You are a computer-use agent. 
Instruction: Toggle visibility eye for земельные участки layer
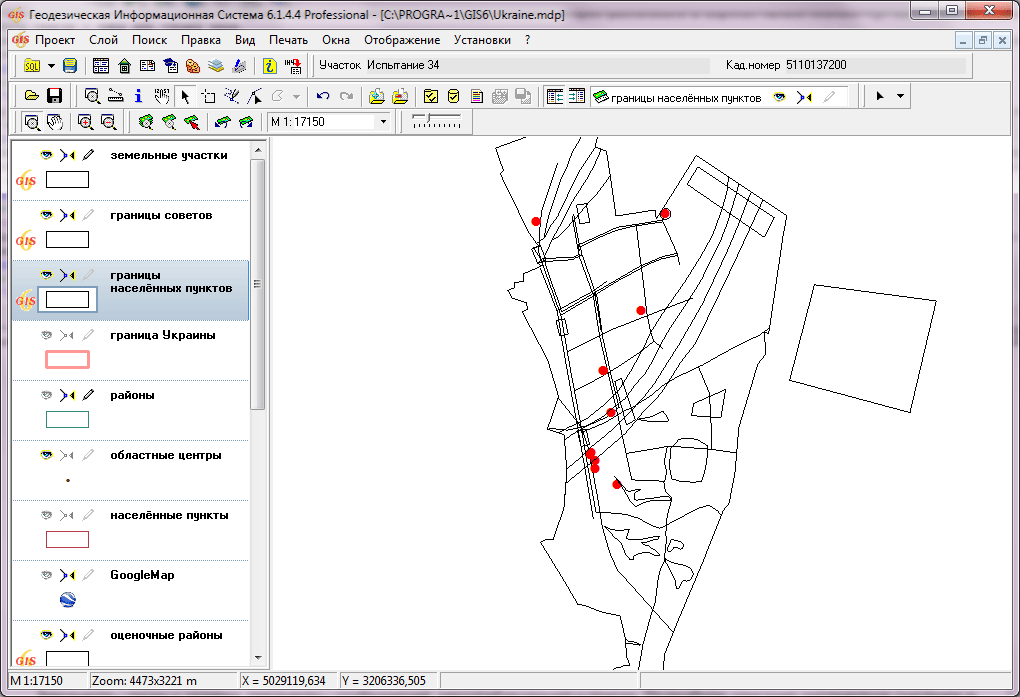coord(46,155)
